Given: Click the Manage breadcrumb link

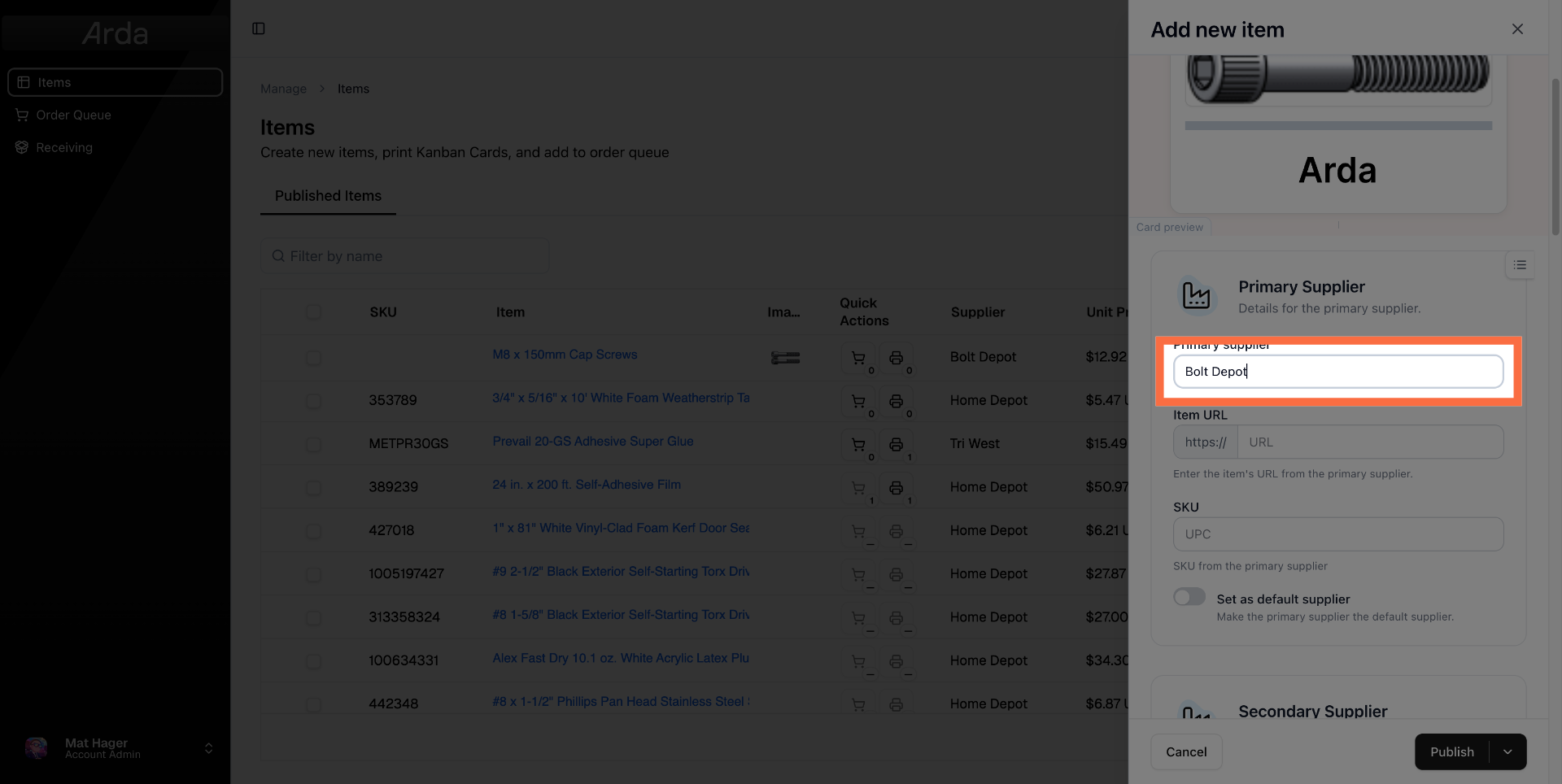Looking at the screenshot, I should point(283,89).
